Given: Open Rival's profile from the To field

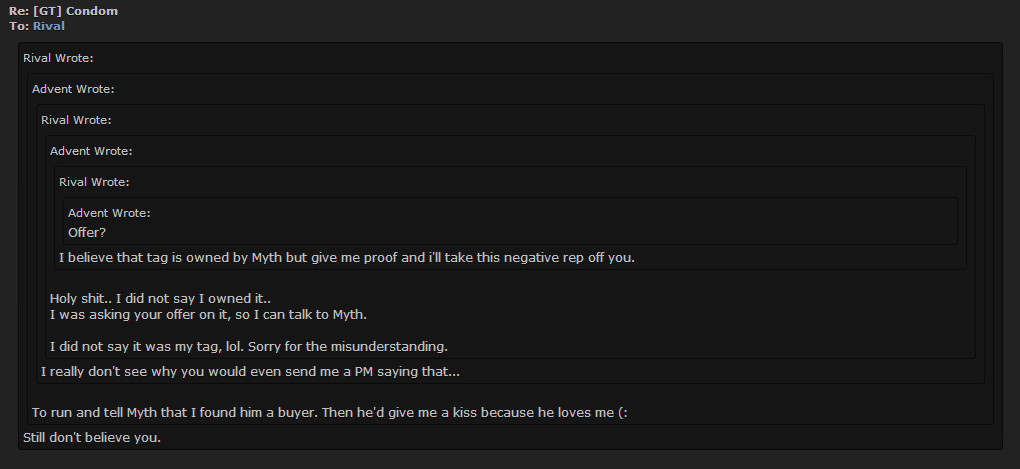Looking at the screenshot, I should 49,26.
